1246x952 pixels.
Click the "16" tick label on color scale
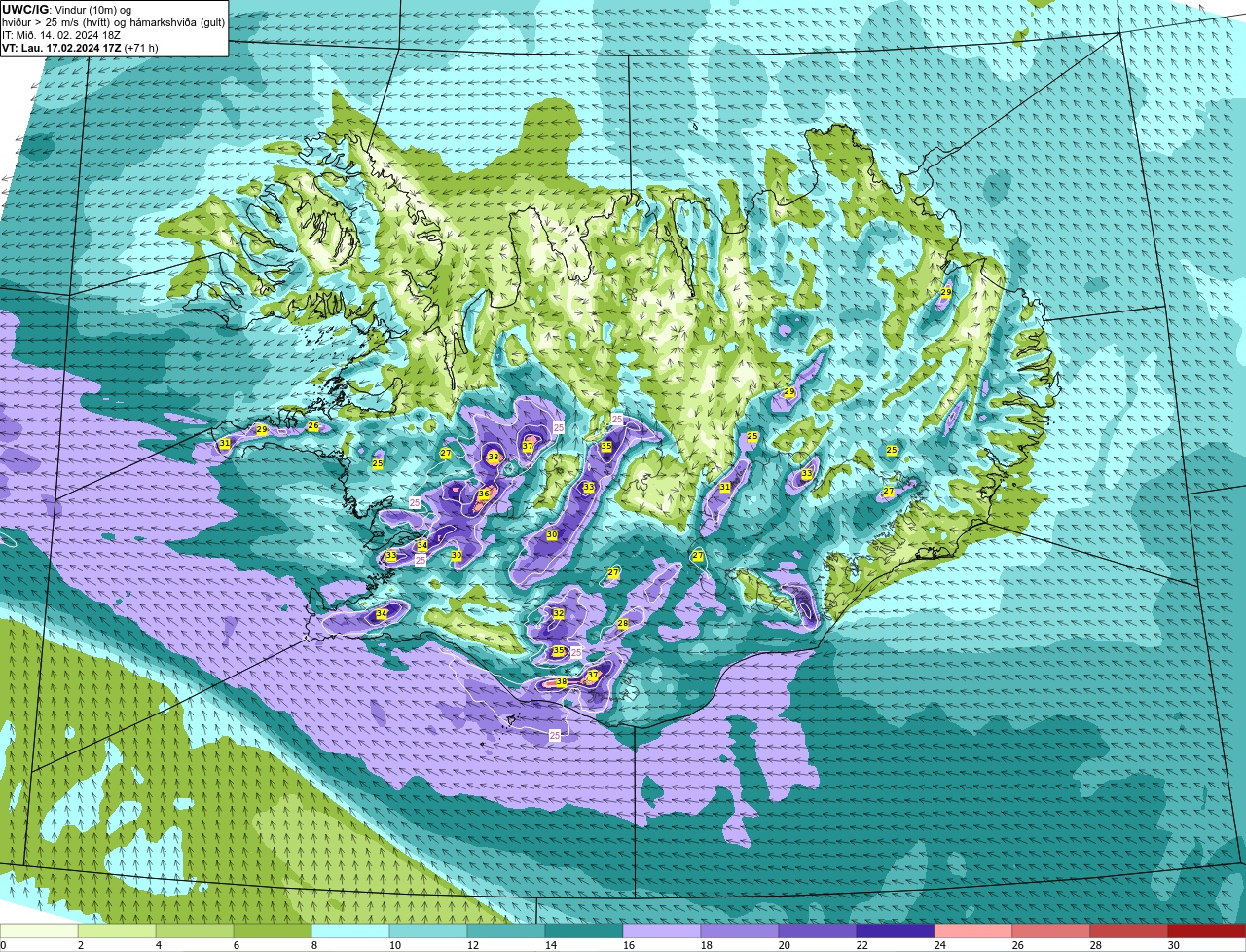coord(629,945)
